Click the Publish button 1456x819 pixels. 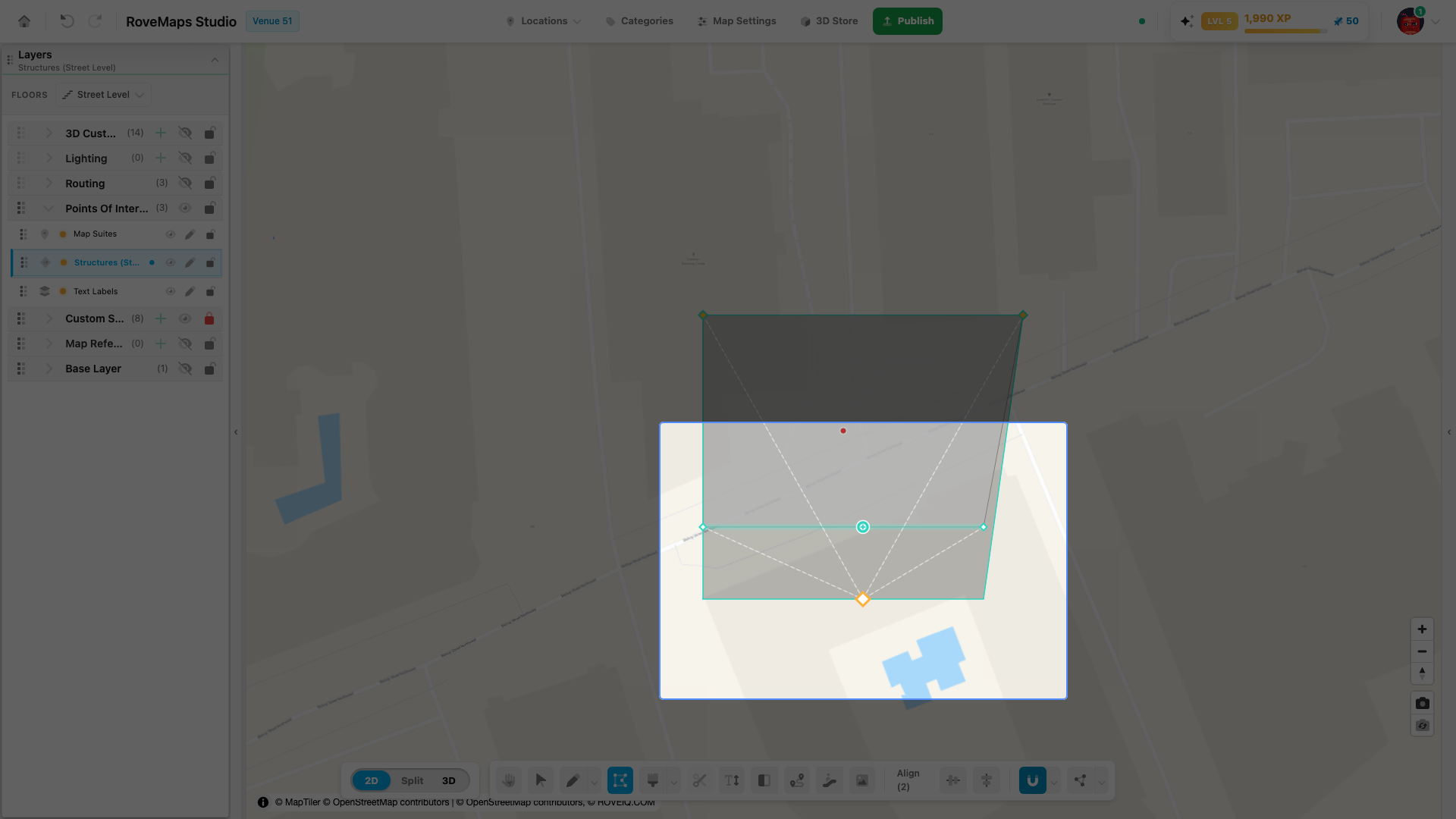point(907,21)
